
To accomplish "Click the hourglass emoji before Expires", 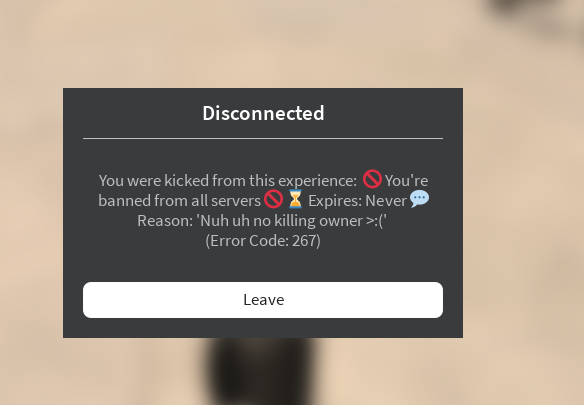I will [x=295, y=199].
